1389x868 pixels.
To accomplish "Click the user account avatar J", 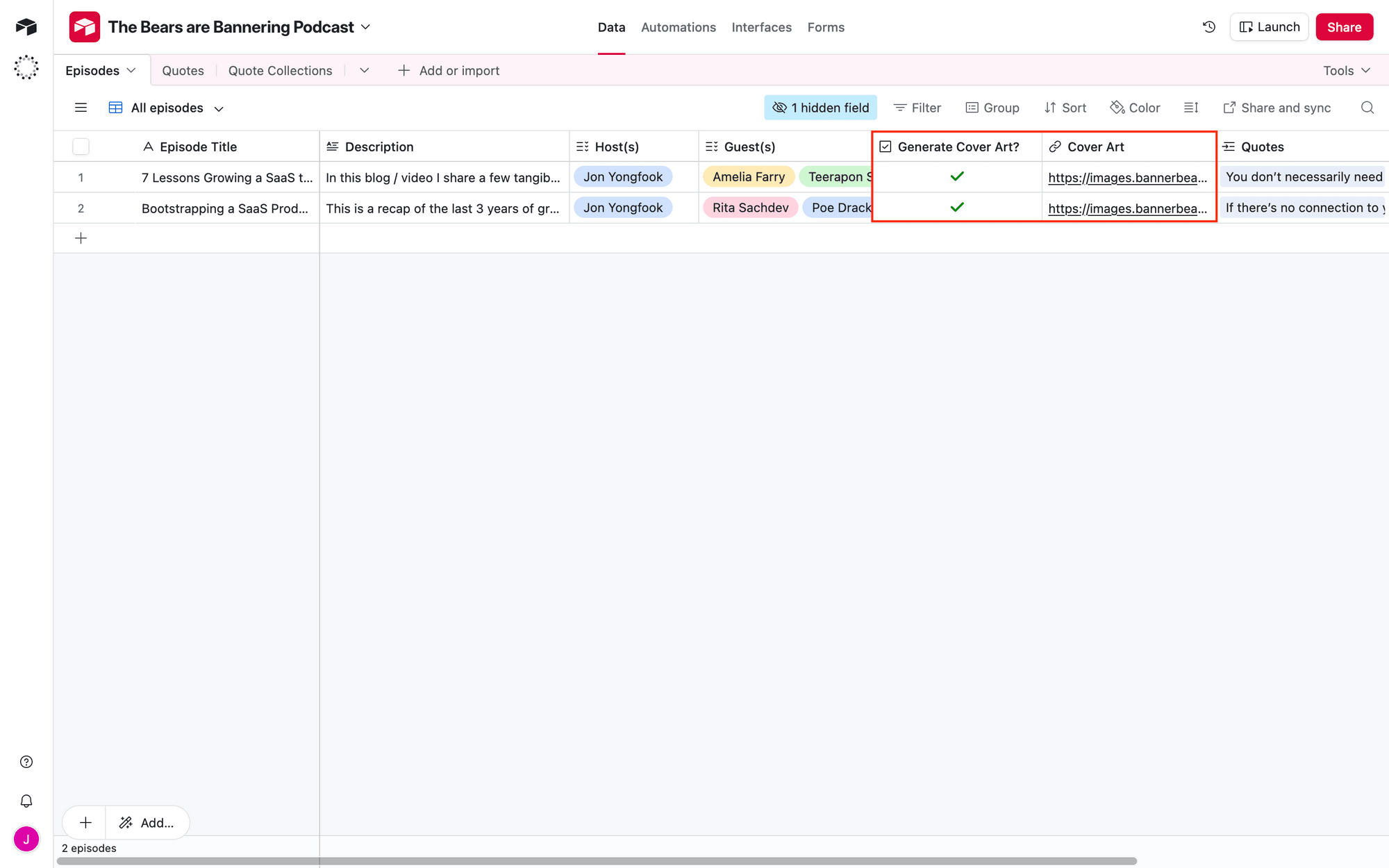I will (x=26, y=839).
